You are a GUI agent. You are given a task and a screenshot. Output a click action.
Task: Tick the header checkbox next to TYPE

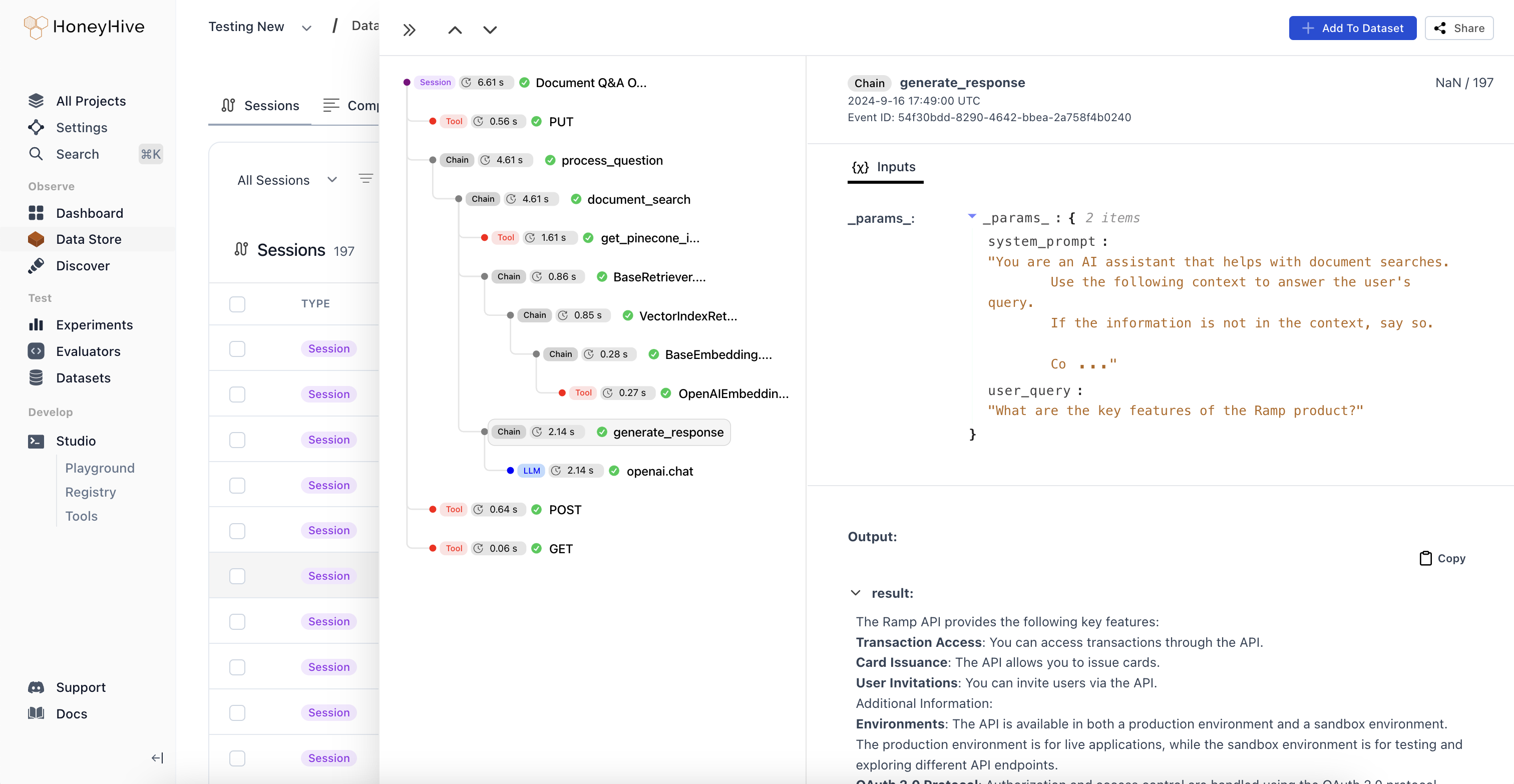click(237, 304)
